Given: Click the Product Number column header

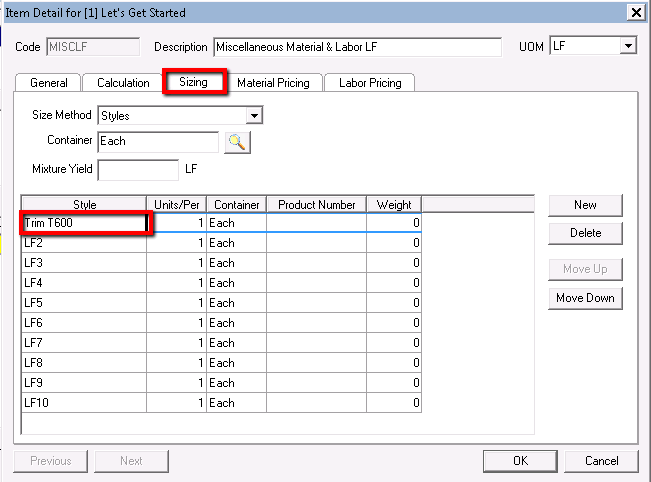Looking at the screenshot, I should click(x=316, y=205).
